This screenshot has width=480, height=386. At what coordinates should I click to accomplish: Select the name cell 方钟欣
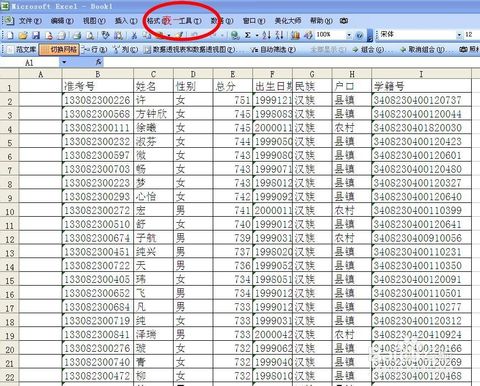pyautogui.click(x=153, y=114)
